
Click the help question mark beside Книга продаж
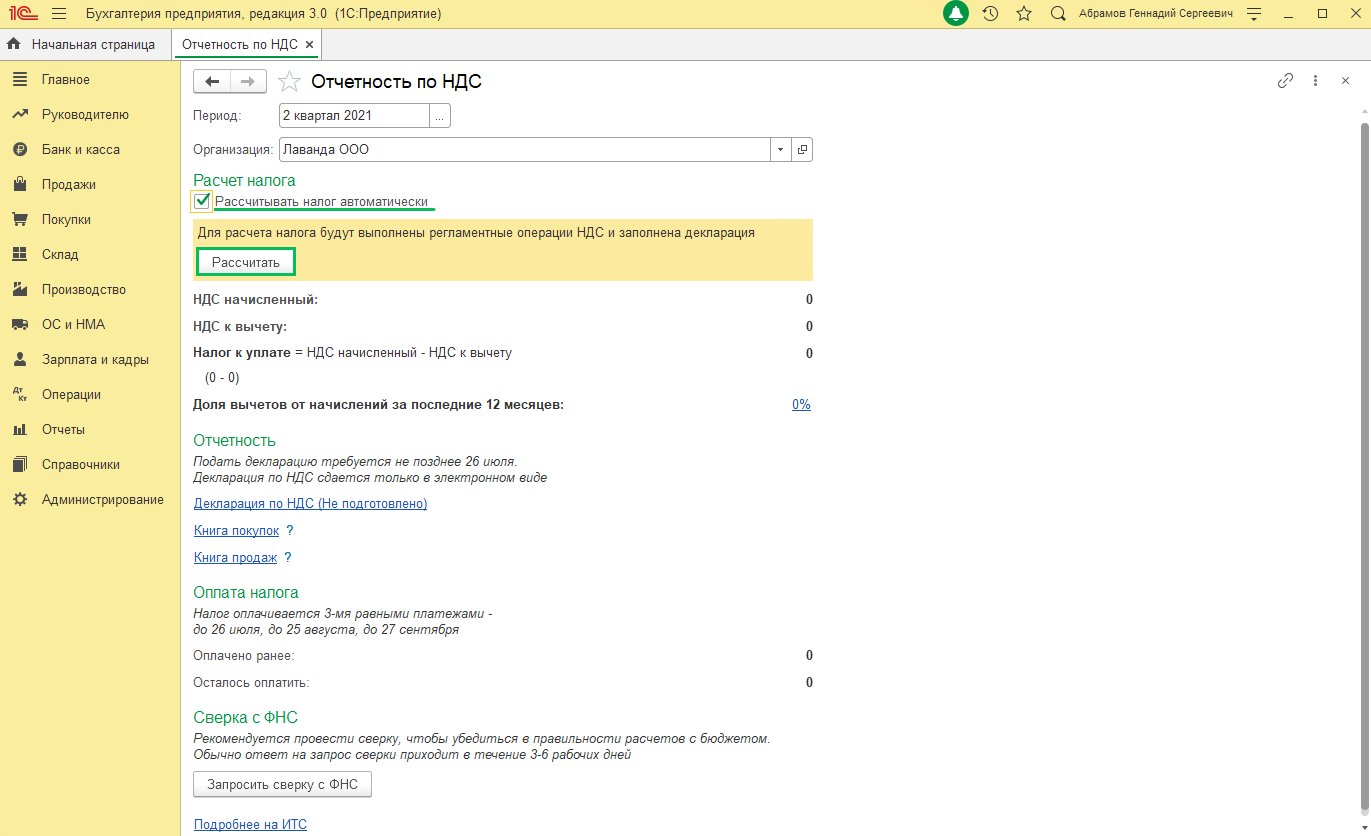(288, 558)
